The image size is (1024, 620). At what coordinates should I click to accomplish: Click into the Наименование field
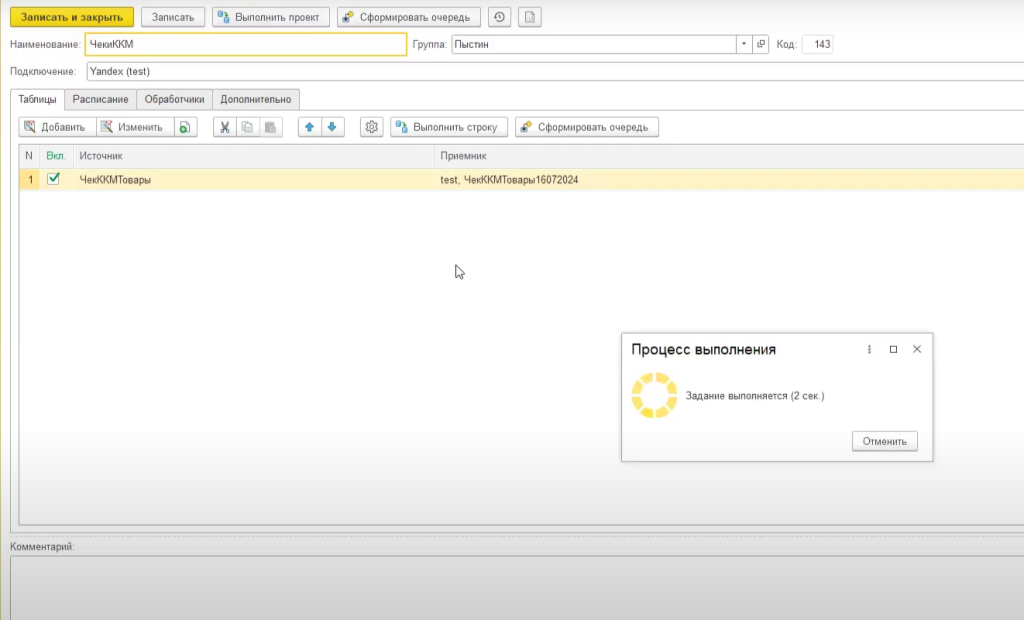245,44
